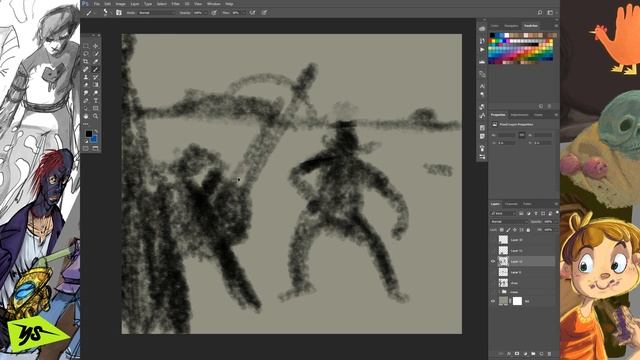640x360 pixels.
Task: Select the Zoom tool
Action: [x=96, y=116]
